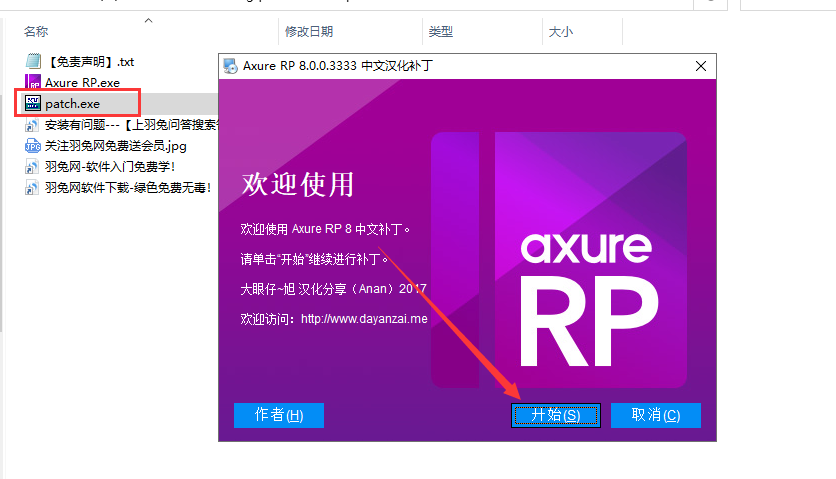Select the file name 羽兔网-软件入门免费学！
Image resolution: width=836 pixels, height=479 pixels.
[x=110, y=166]
